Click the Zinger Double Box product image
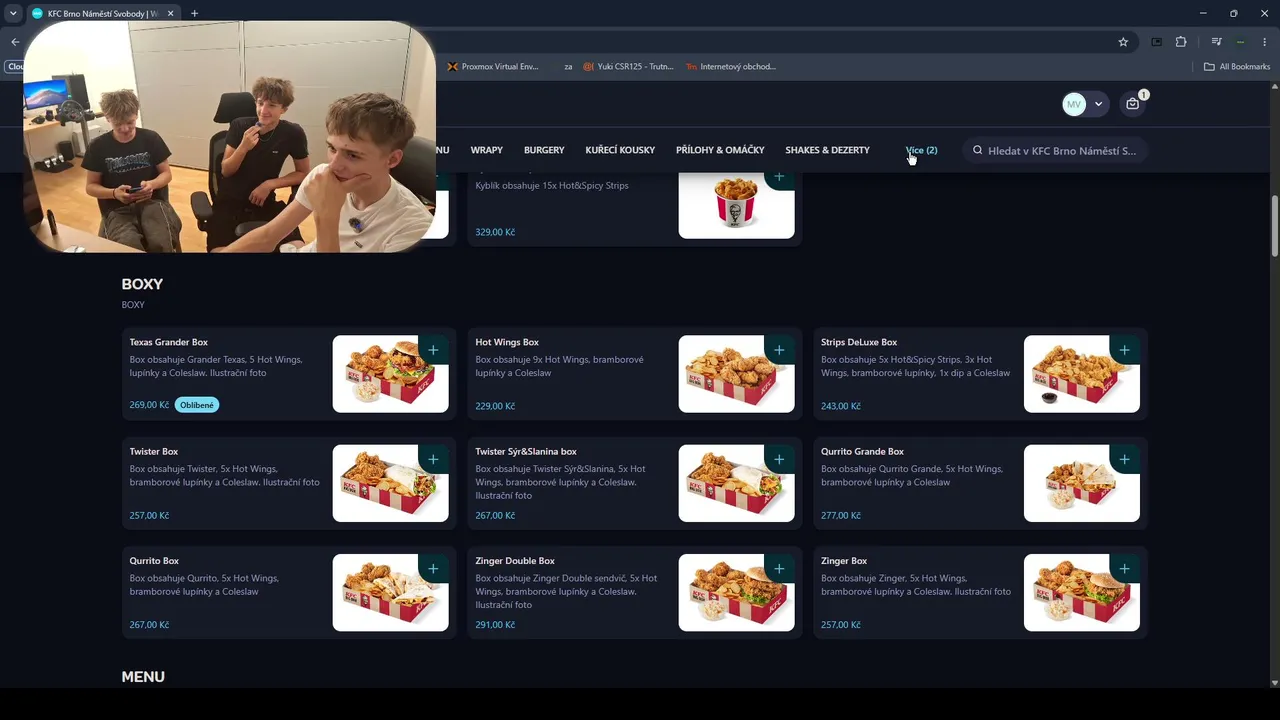Screen dimensions: 1280x720 (x=736, y=593)
